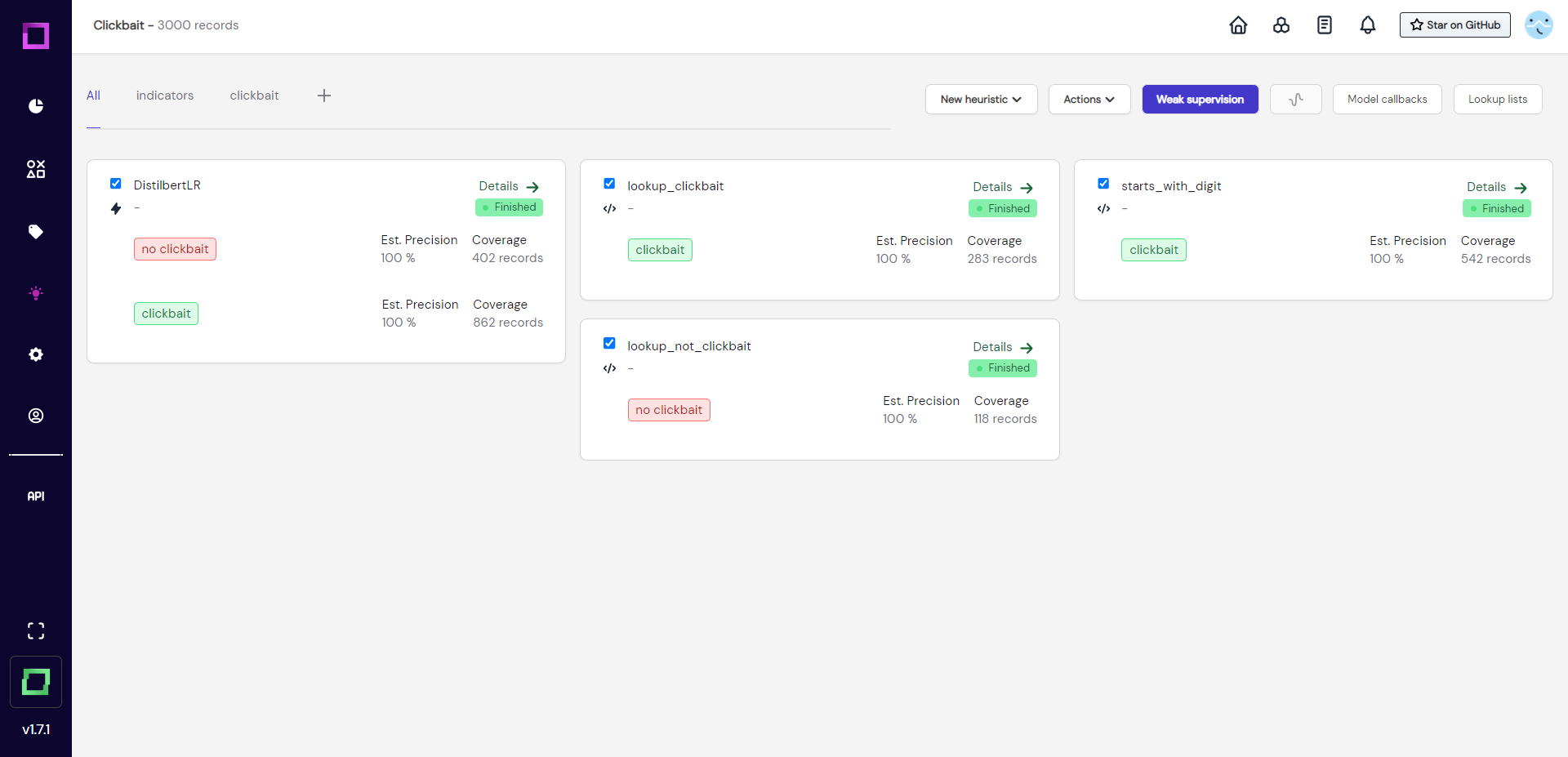Open Lookup lists
This screenshot has width=1568, height=757.
[x=1498, y=100]
